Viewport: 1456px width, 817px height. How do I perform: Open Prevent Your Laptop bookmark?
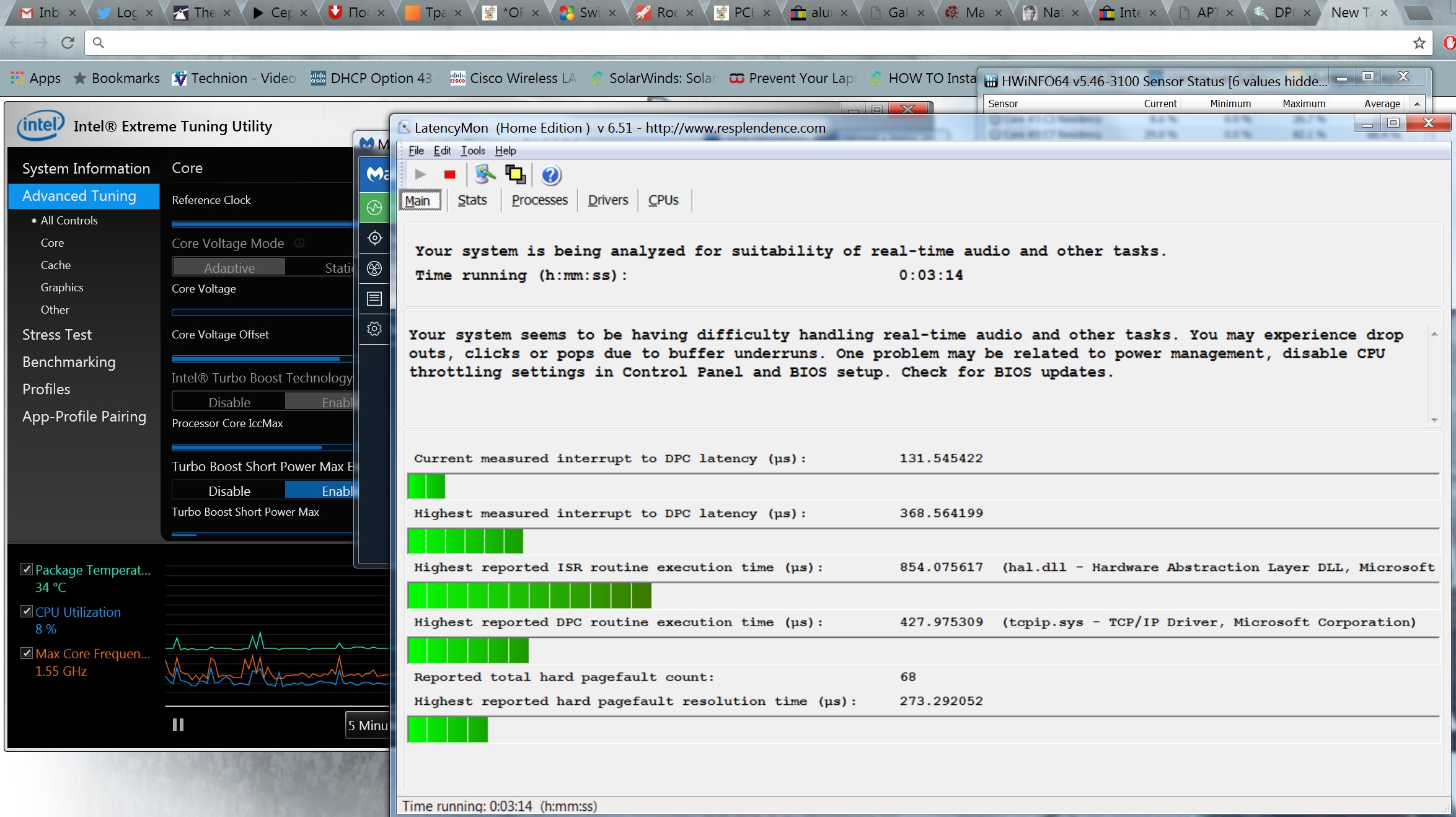(793, 78)
